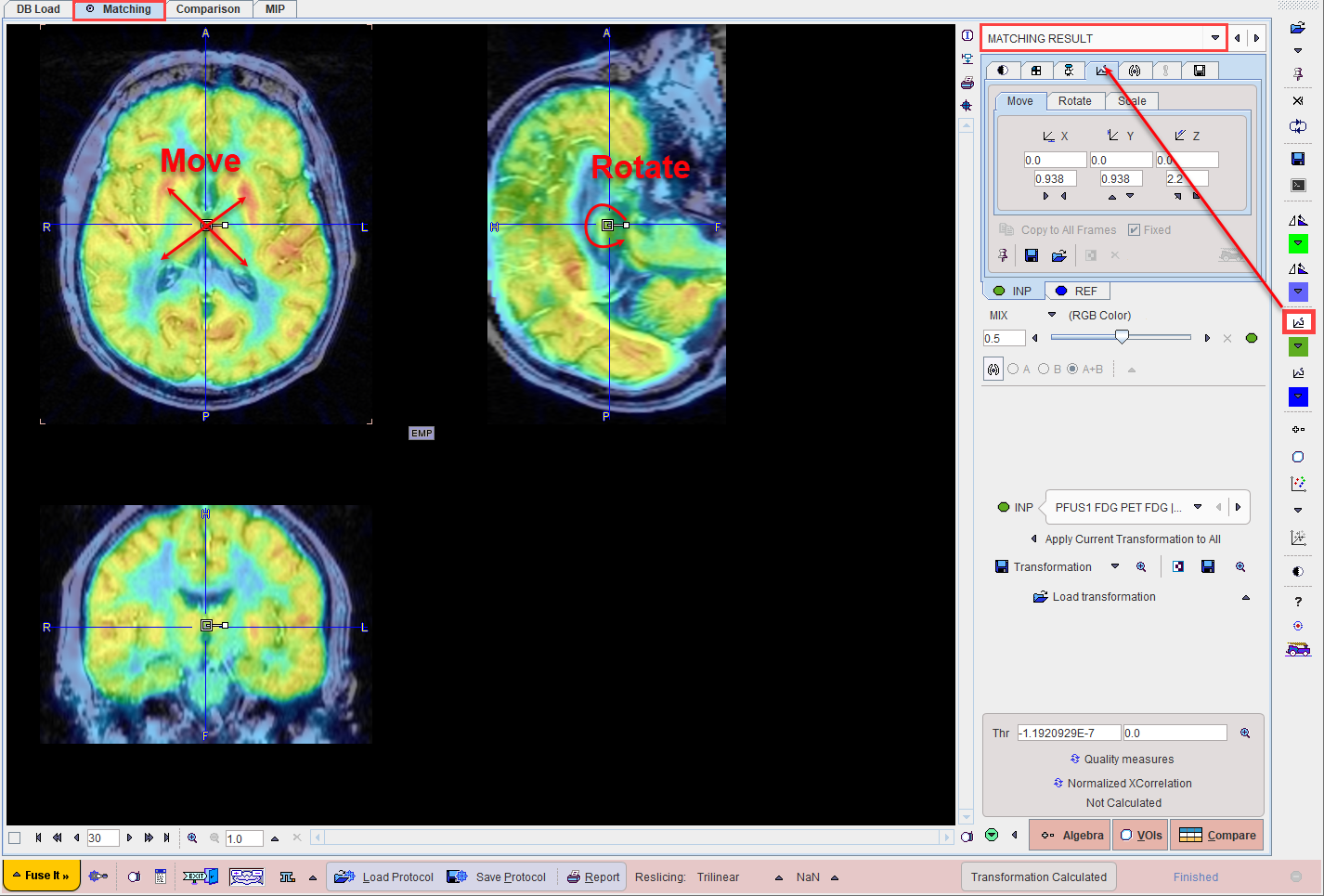This screenshot has height=896, width=1324.
Task: Click the Algebra button
Action: tap(1070, 835)
